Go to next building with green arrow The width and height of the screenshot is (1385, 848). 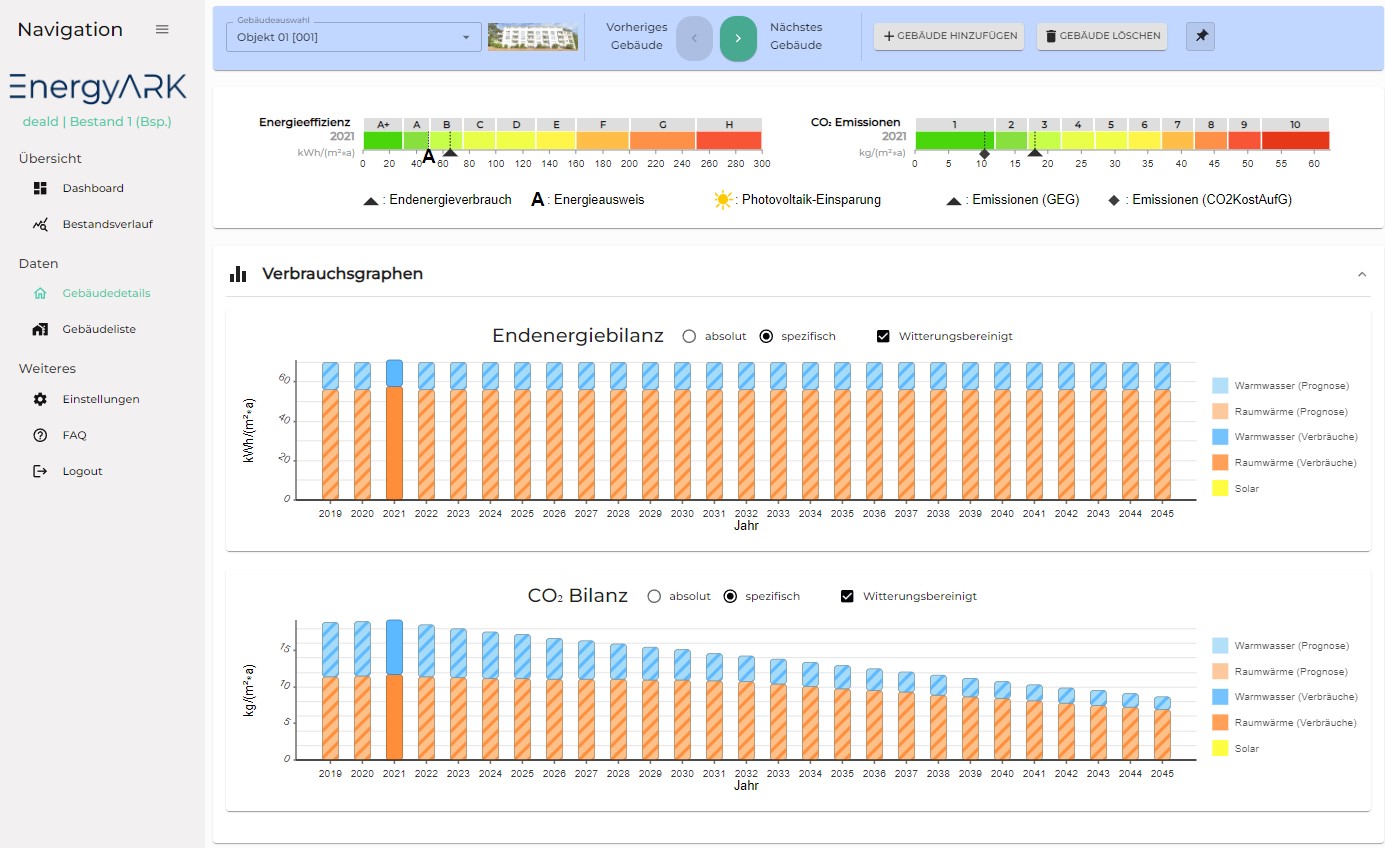(x=738, y=38)
